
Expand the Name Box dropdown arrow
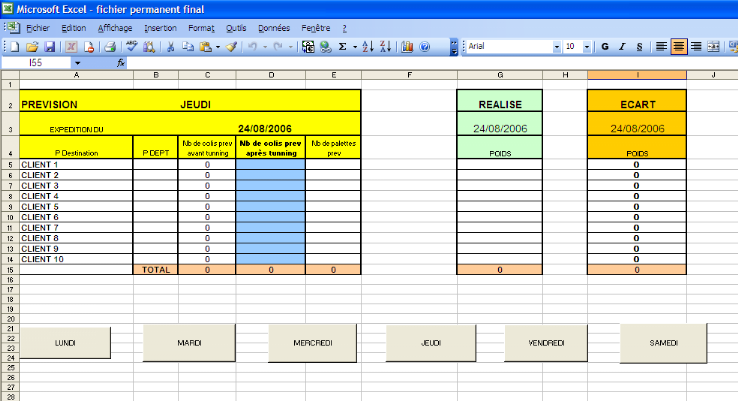[78, 63]
